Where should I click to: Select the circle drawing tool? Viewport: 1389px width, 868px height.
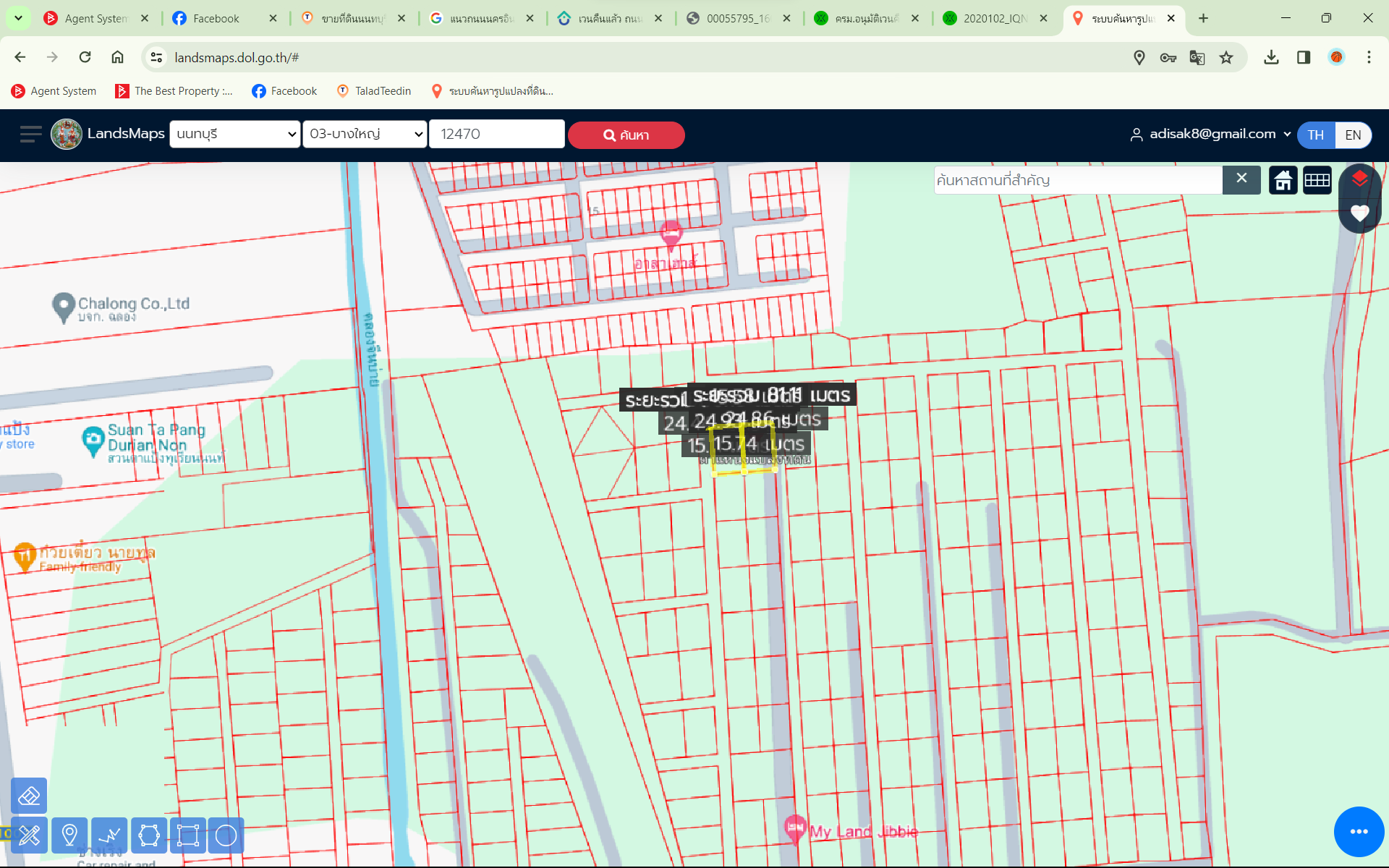pos(226,835)
